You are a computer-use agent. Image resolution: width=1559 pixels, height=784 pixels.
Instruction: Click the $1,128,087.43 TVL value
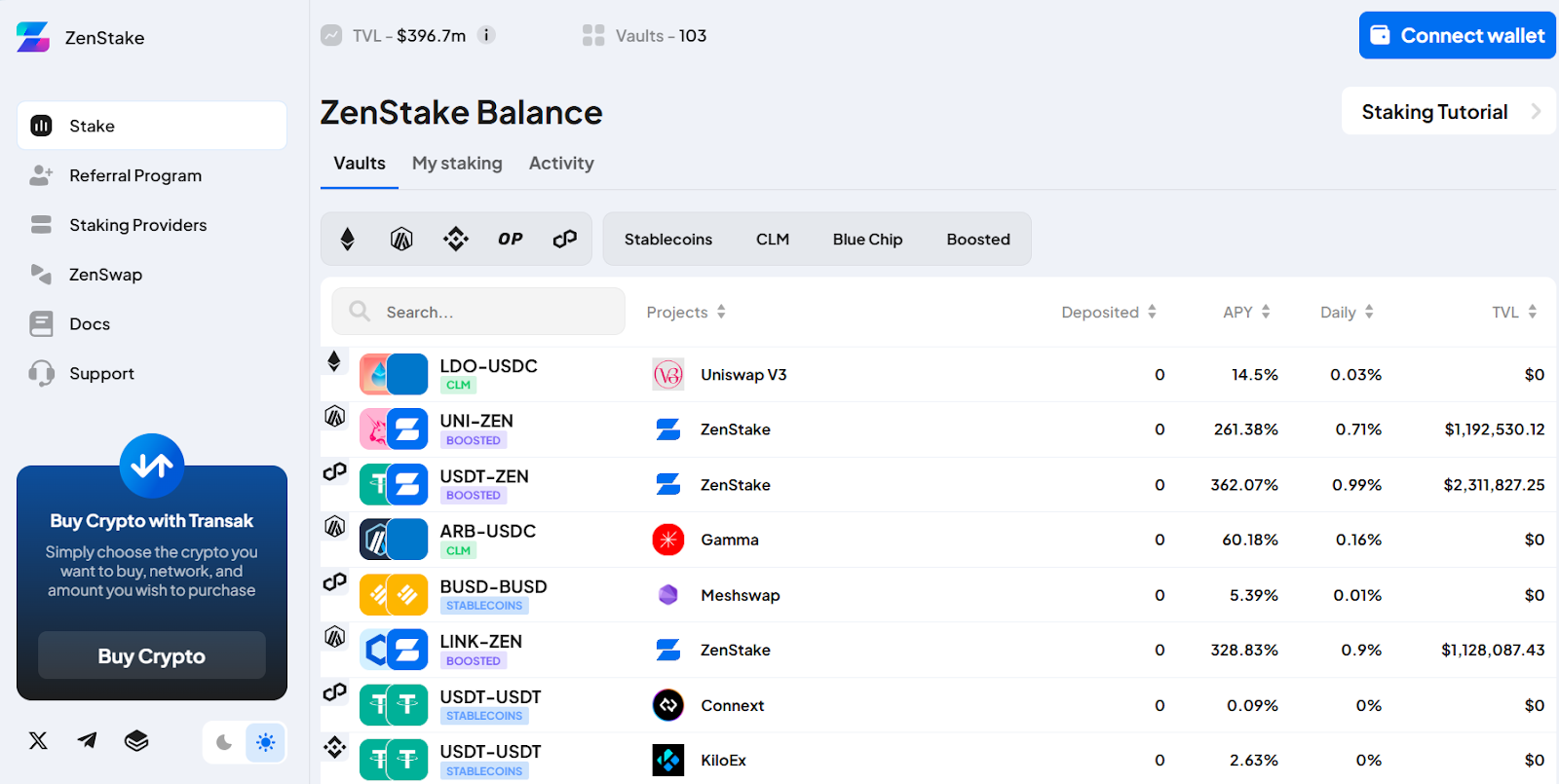point(1493,650)
